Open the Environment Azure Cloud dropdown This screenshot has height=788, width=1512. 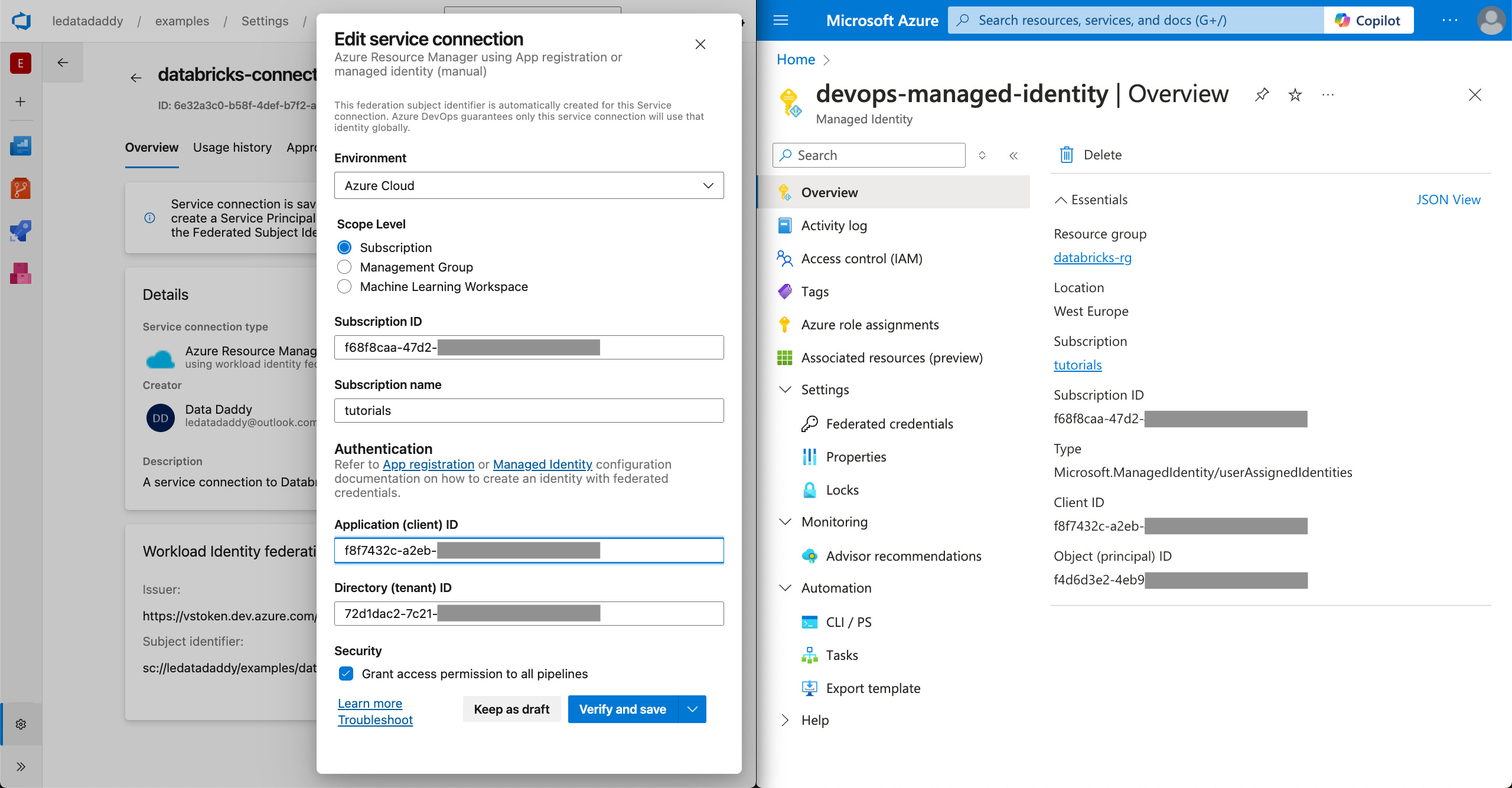click(x=529, y=185)
